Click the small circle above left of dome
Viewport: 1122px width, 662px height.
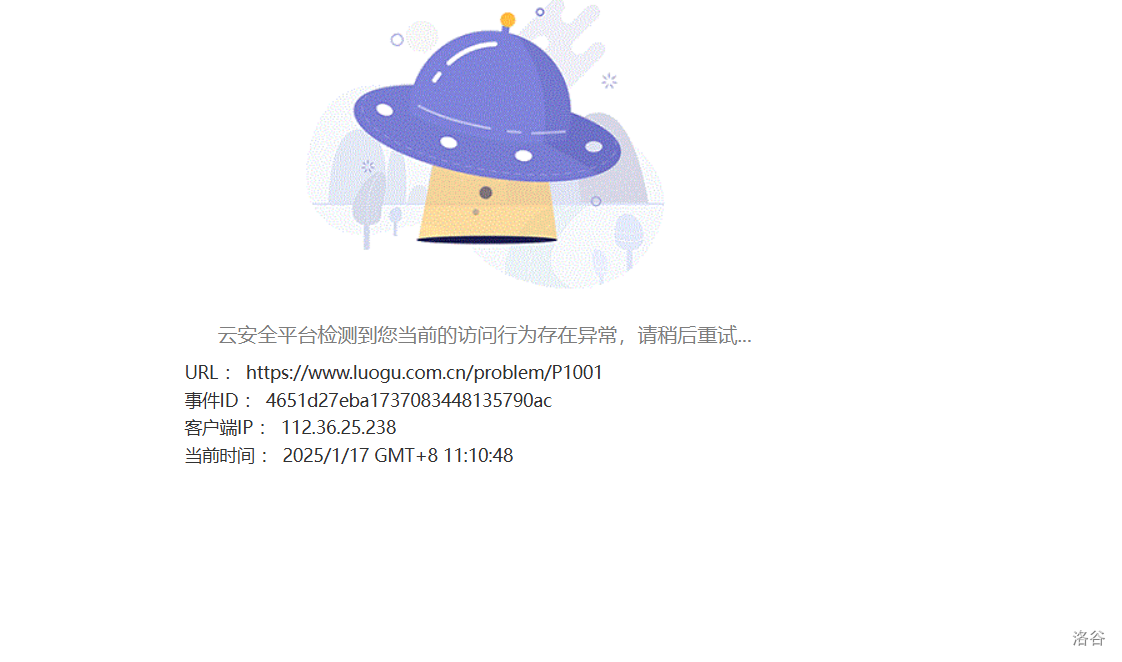pos(397,40)
